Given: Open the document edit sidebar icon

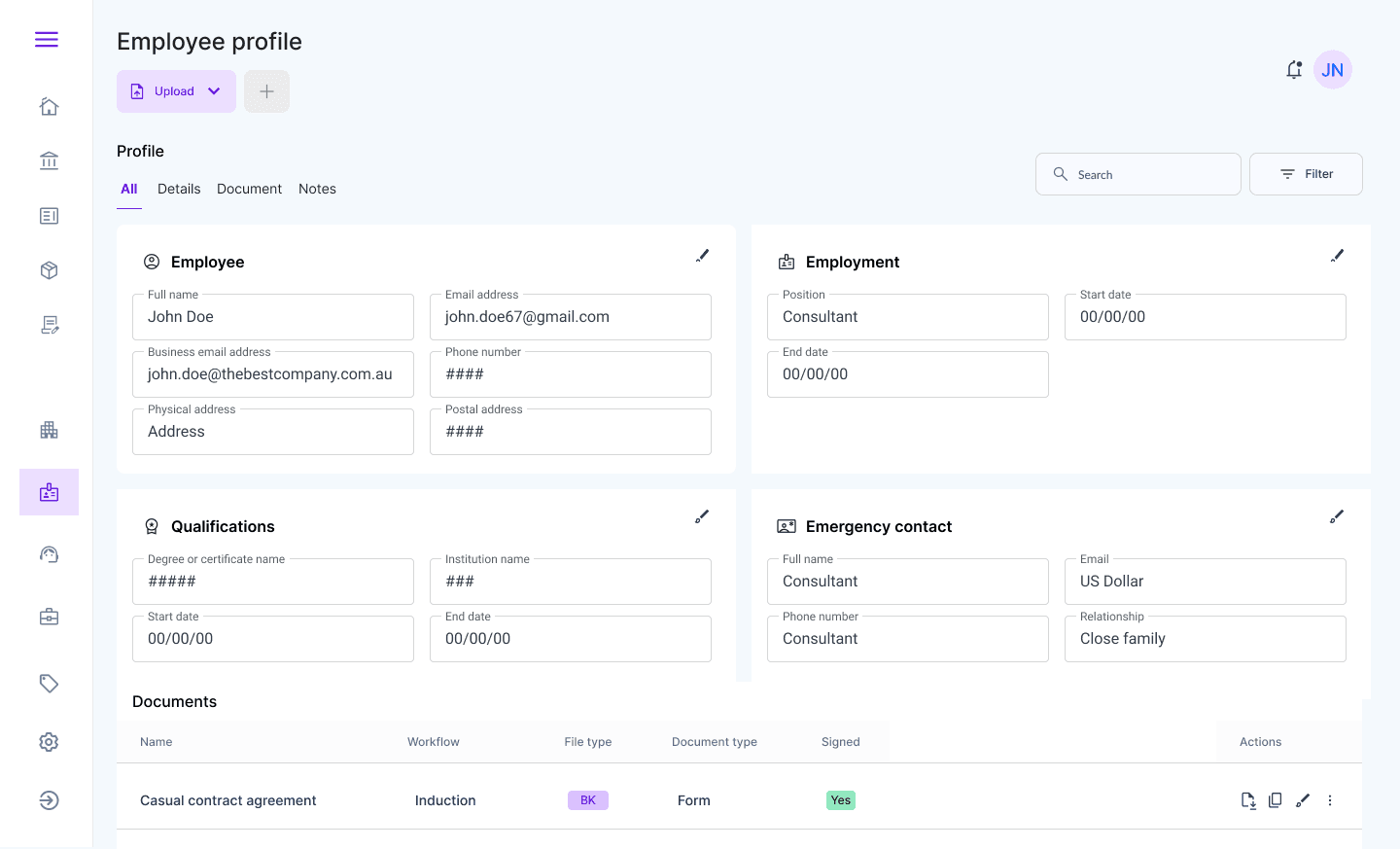Looking at the screenshot, I should [x=50, y=325].
